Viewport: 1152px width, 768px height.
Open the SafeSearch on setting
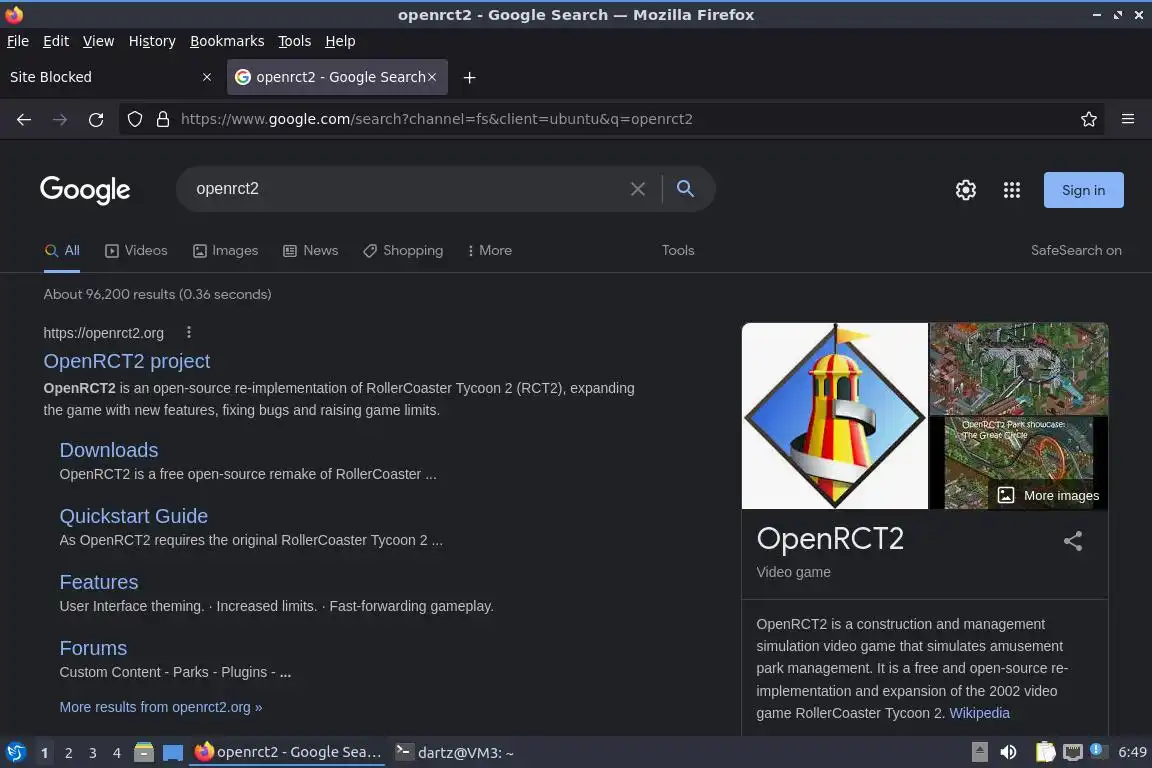click(x=1076, y=251)
